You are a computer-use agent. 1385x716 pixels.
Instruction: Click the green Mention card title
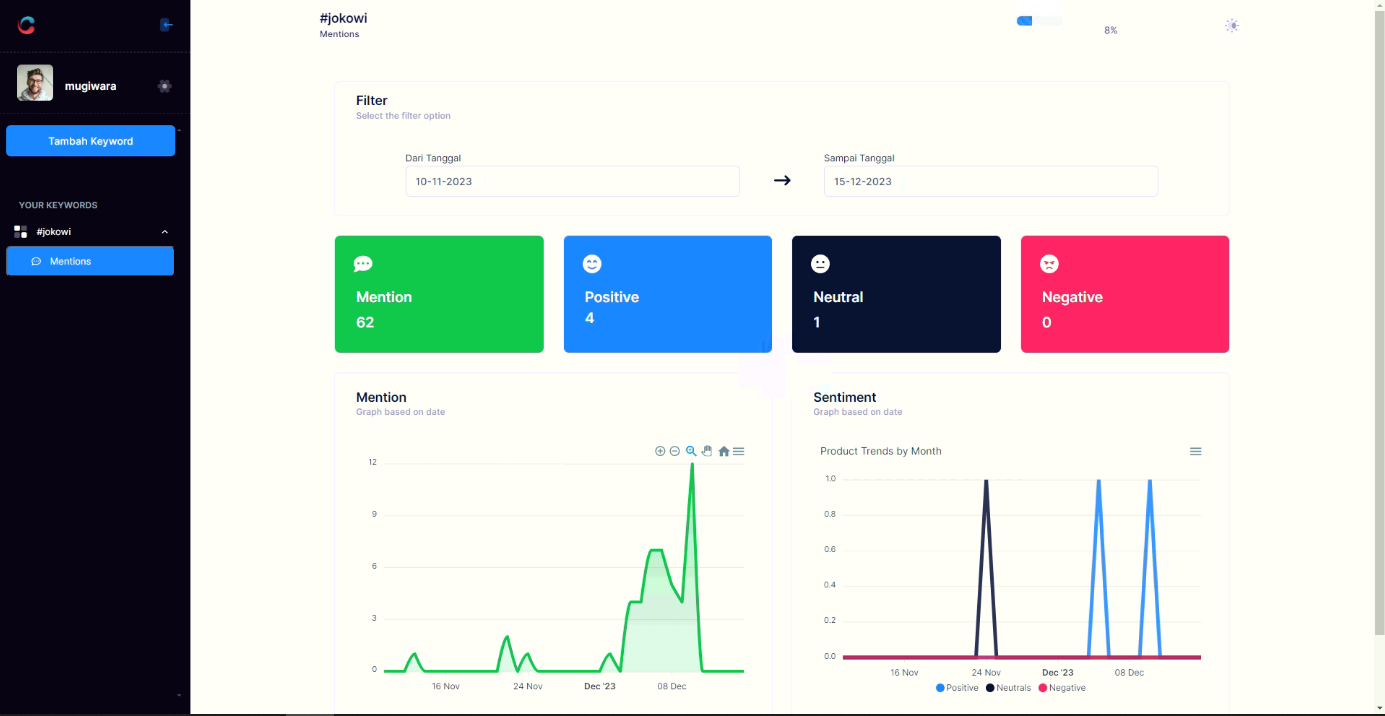click(384, 297)
